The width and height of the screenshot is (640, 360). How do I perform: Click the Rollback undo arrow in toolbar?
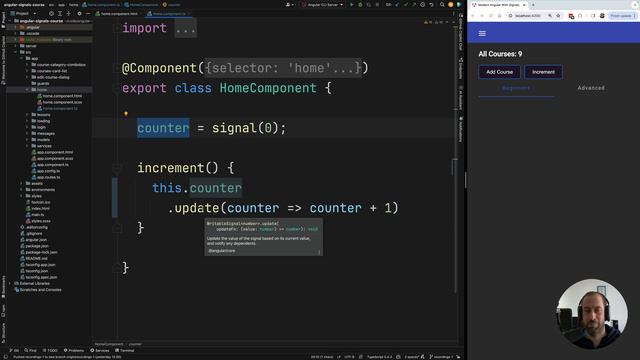[431, 4]
